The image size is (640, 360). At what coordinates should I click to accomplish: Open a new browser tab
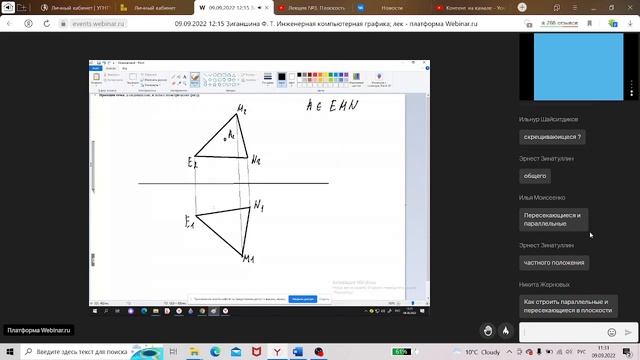pyautogui.click(x=522, y=7)
